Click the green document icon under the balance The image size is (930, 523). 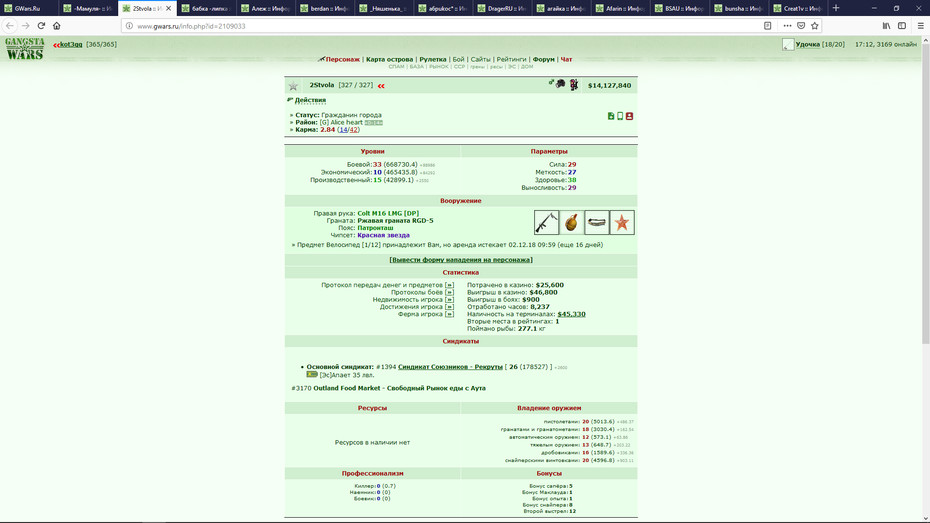[x=611, y=116]
